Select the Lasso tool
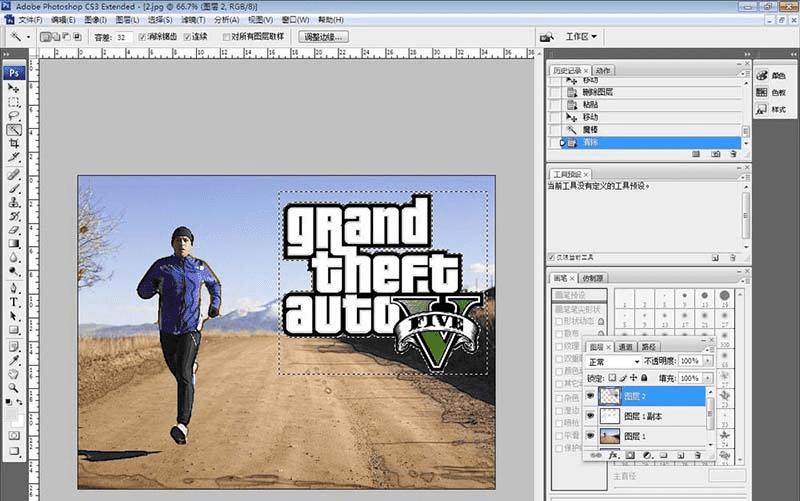Screen dimensions: 800x501 (x=14, y=116)
